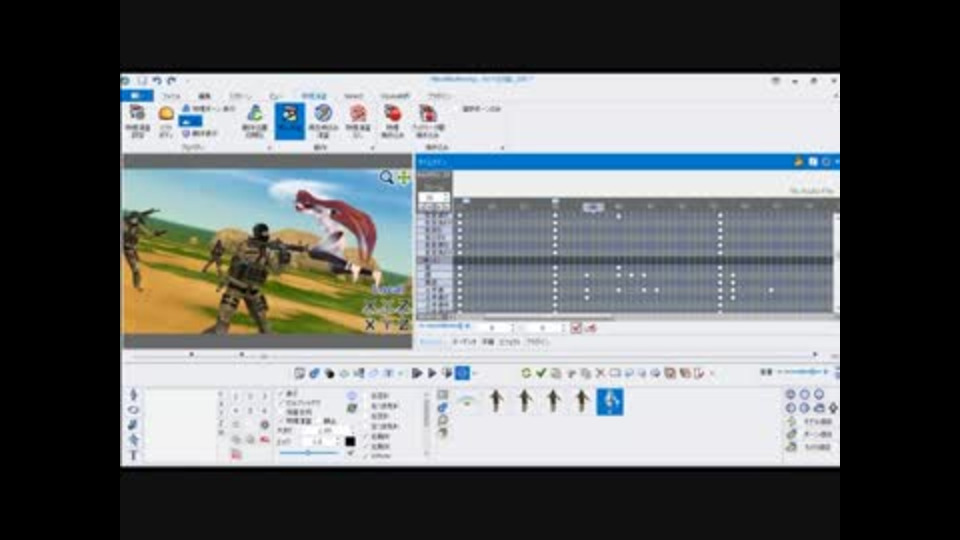Image resolution: width=960 pixels, height=540 pixels.
Task: Open the dropdown arrow at timeline header corner
Action: [x=836, y=162]
